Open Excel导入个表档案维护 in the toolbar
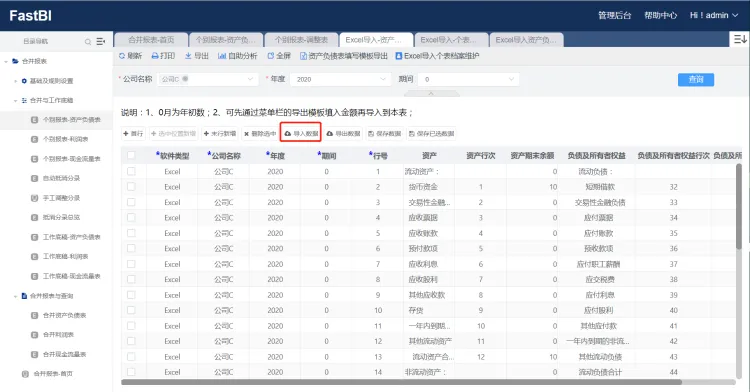 437,56
